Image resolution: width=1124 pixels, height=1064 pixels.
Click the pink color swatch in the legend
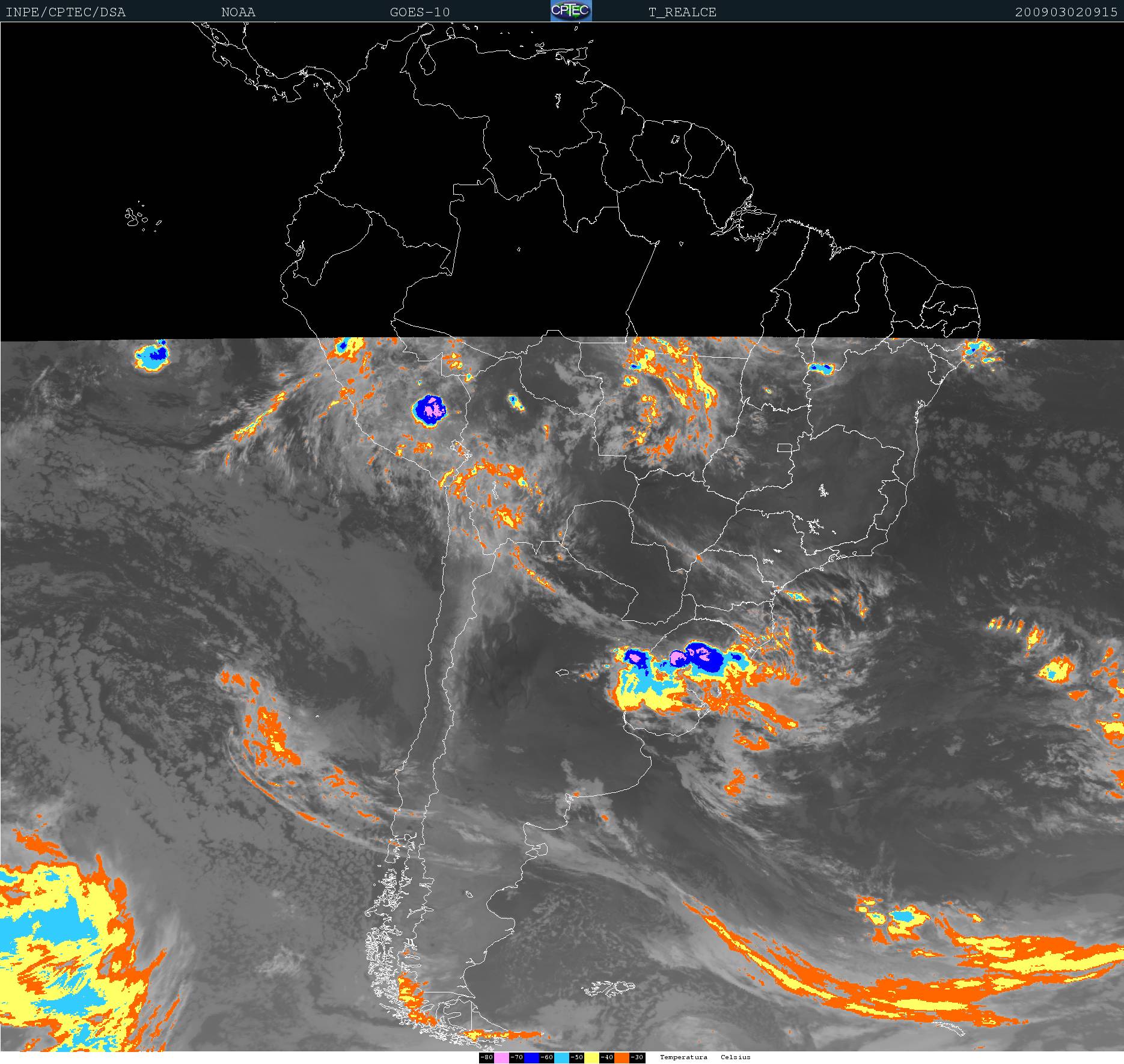(501, 1057)
